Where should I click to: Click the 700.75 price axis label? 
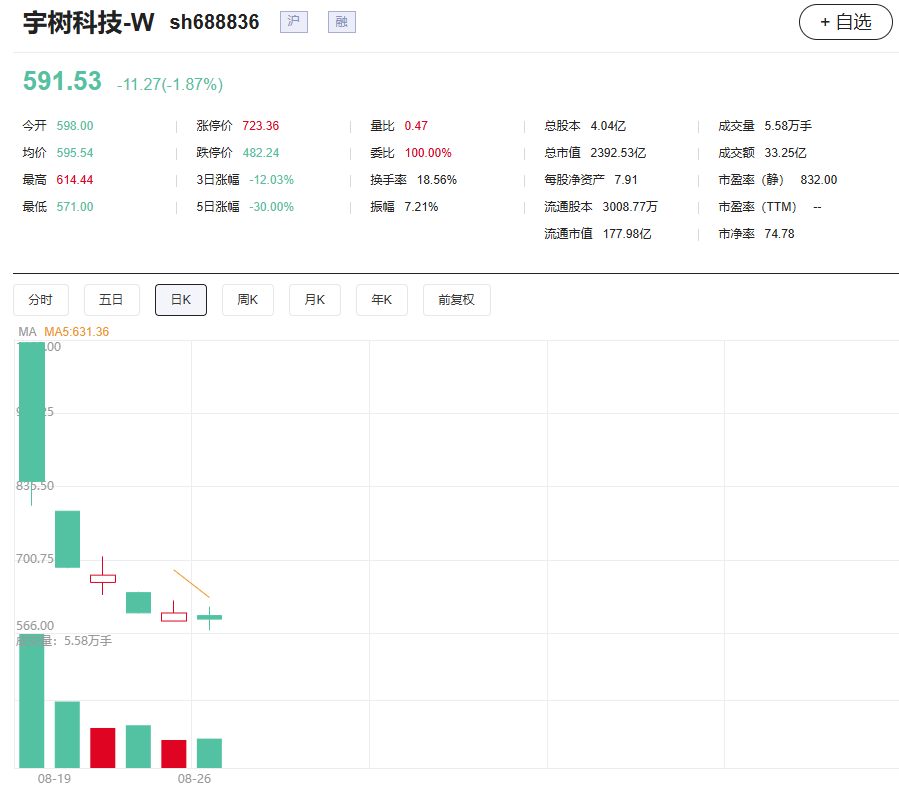[34, 559]
